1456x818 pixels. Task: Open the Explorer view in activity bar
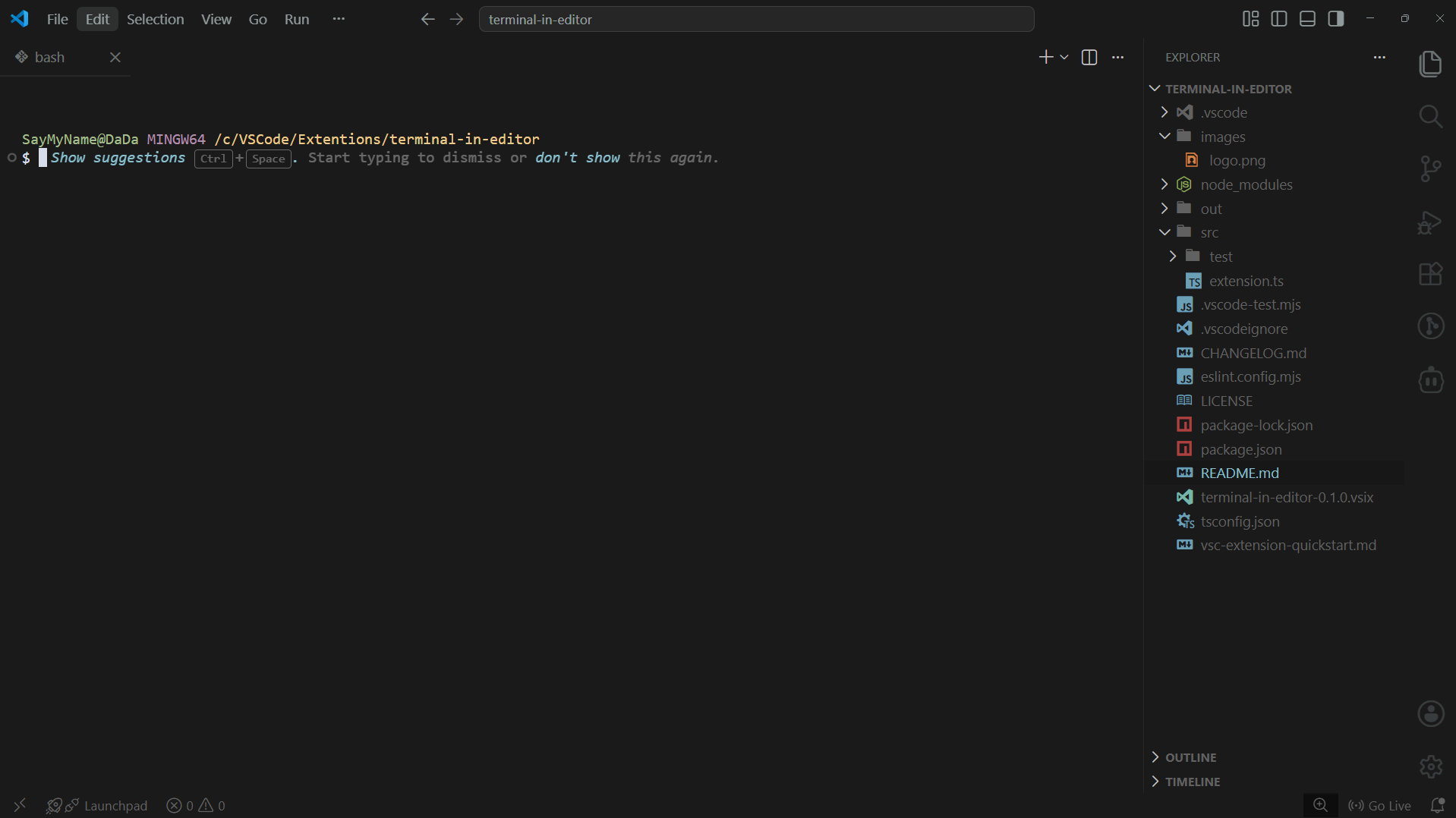click(x=1430, y=64)
